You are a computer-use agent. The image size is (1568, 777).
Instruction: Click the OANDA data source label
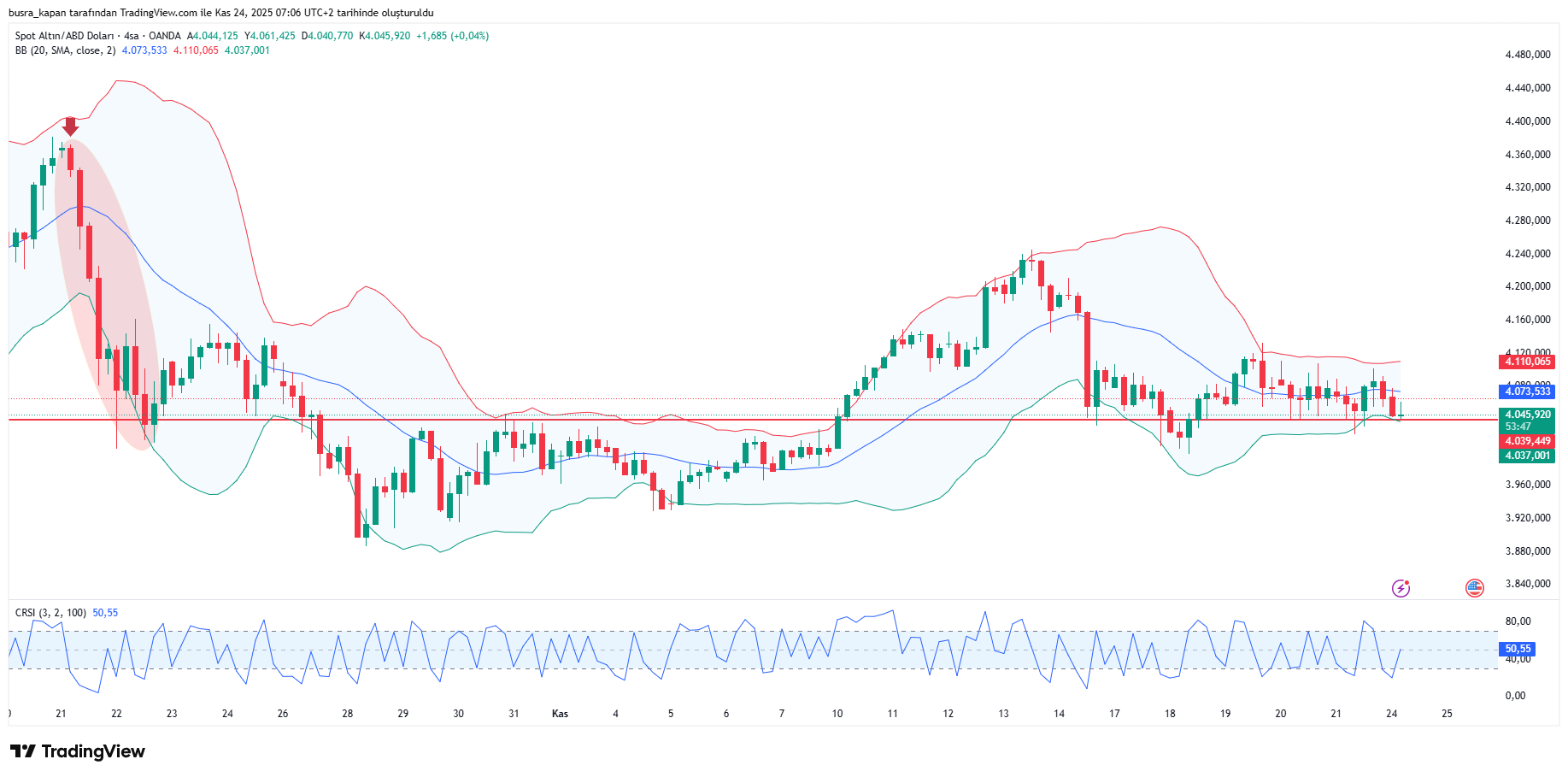point(164,36)
